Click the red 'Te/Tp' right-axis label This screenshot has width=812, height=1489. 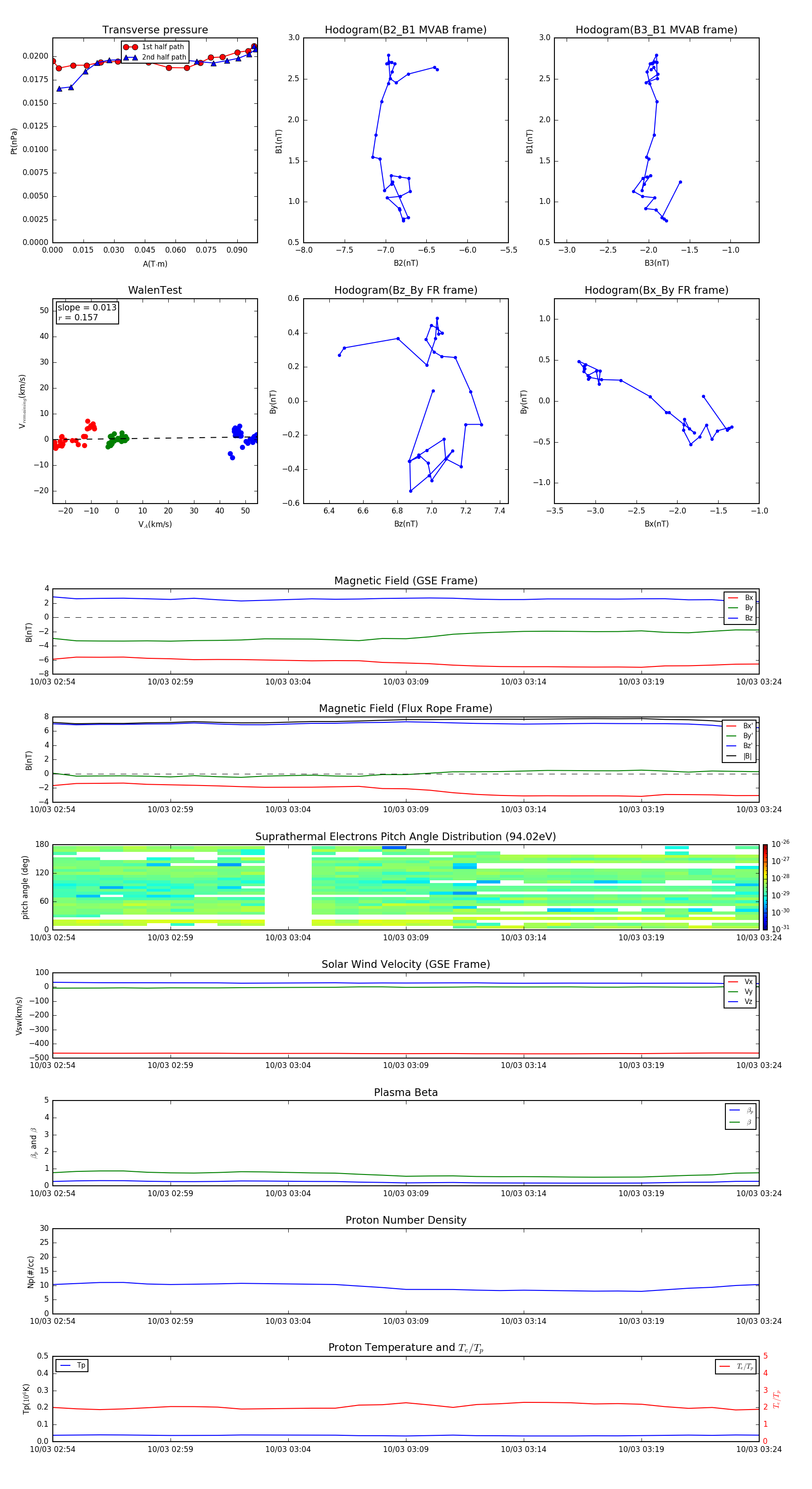(x=776, y=1399)
